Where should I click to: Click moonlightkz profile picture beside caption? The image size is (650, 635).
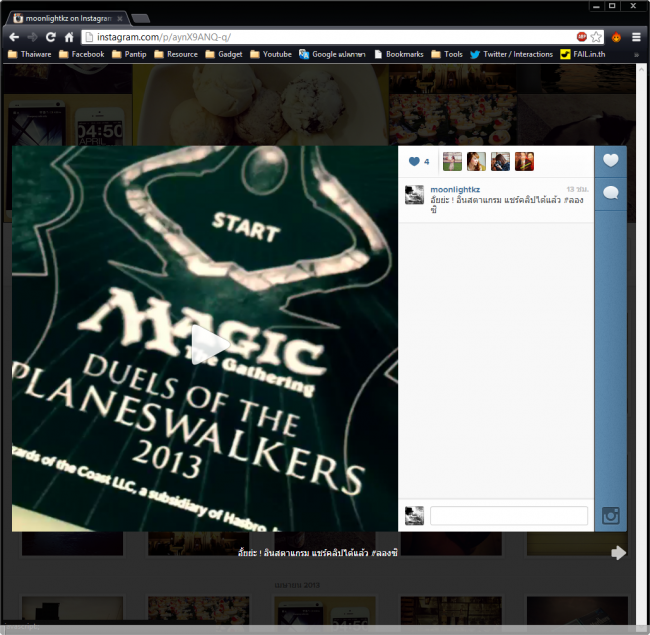click(414, 195)
